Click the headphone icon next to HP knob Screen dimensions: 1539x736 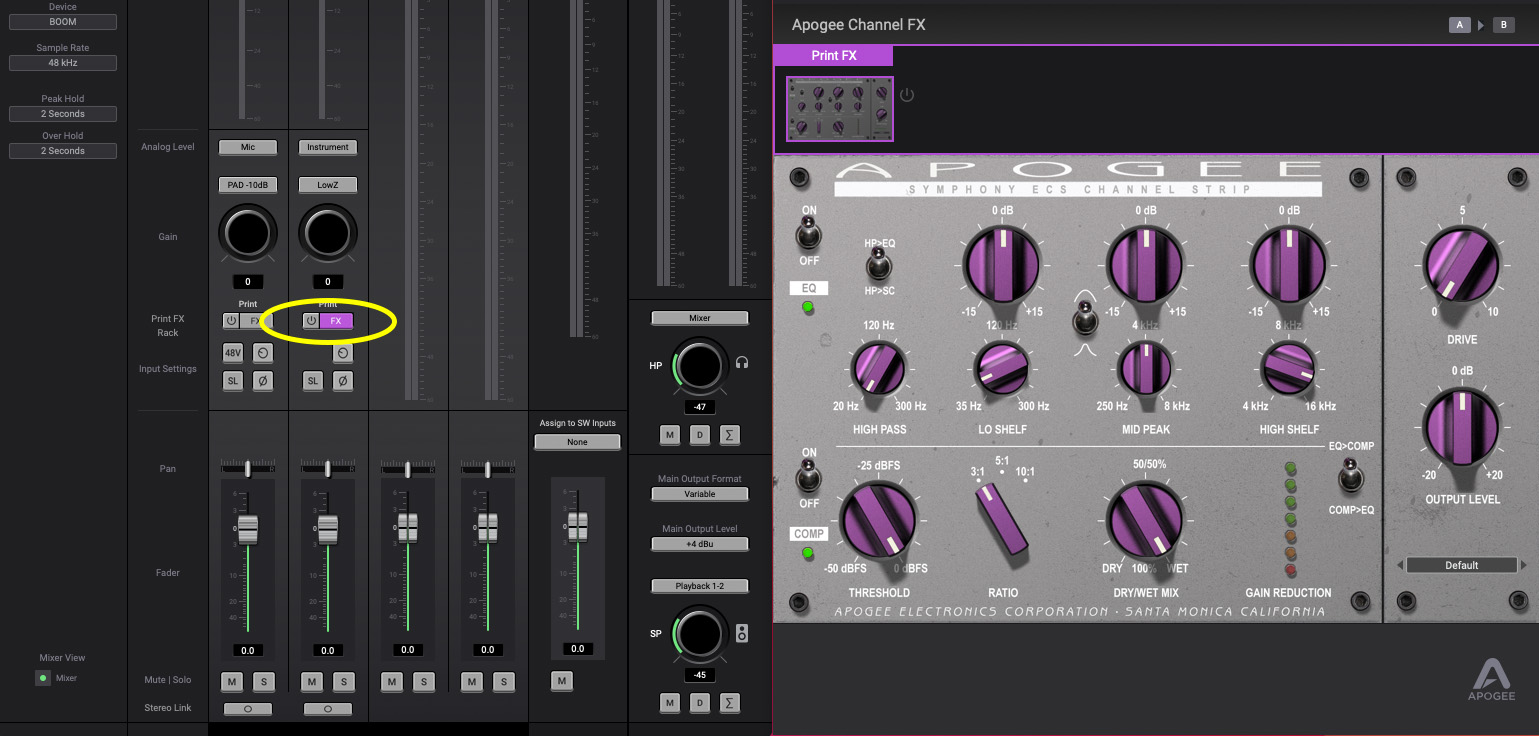742,364
